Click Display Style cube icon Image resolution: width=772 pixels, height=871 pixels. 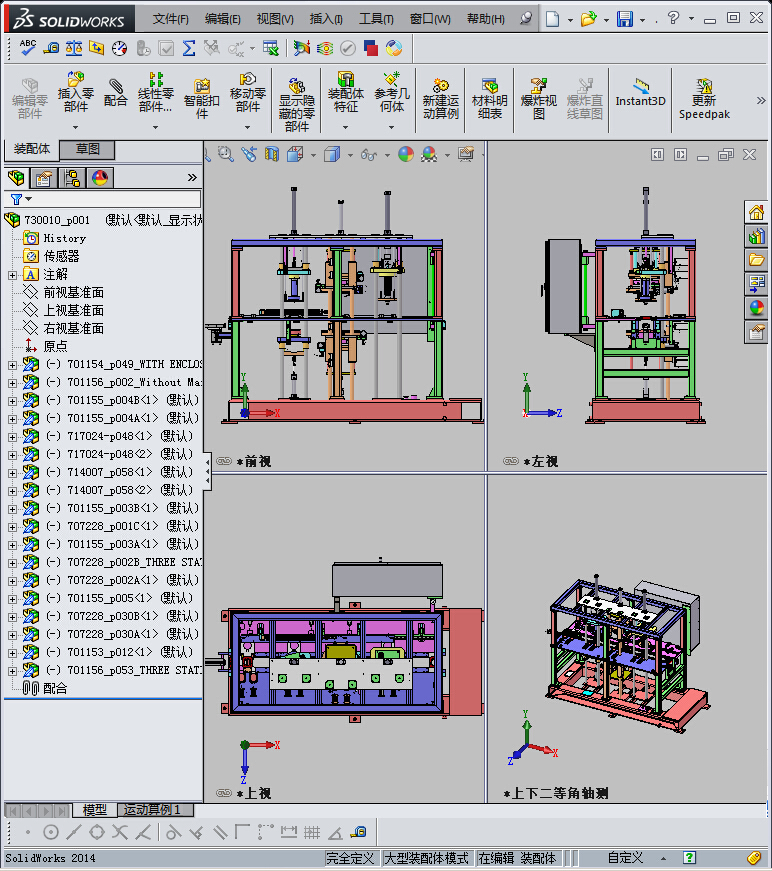(332, 154)
